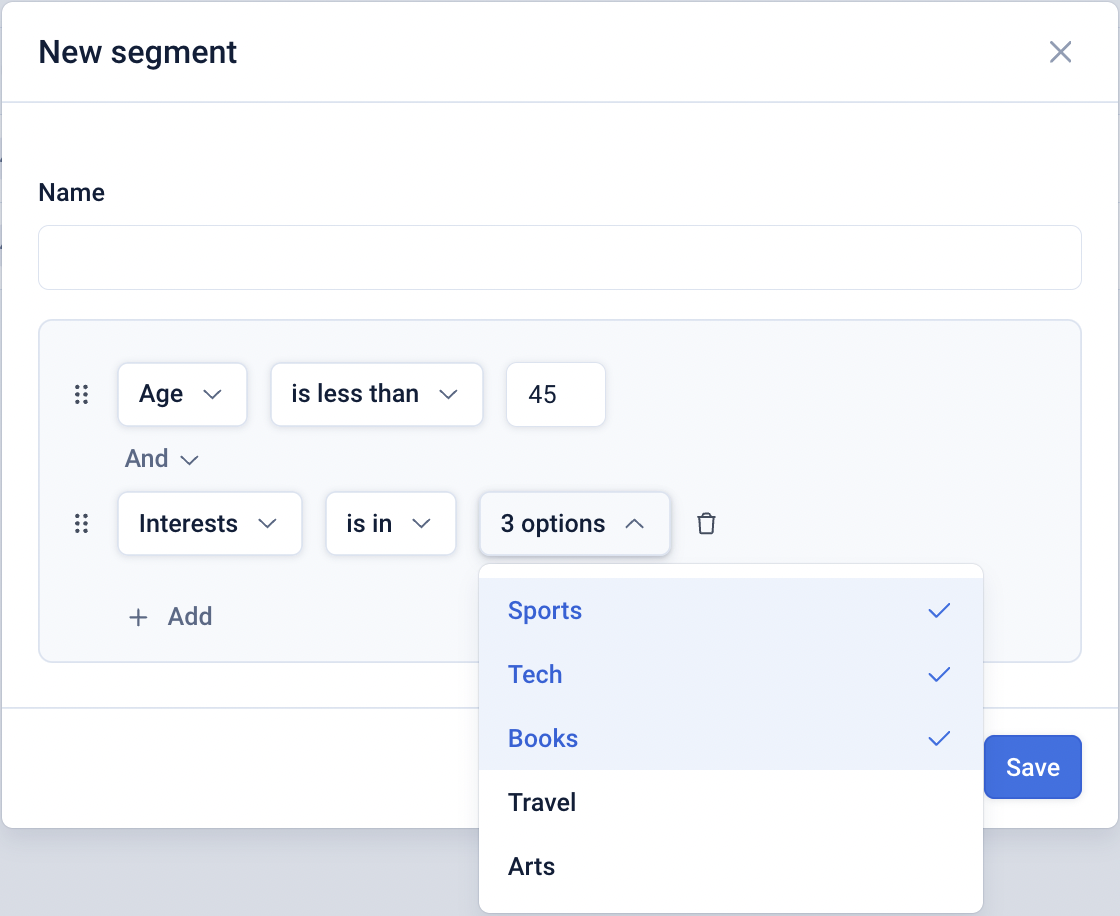Click the trash icon to delete Interests rule
The height and width of the screenshot is (916, 1120).
click(x=706, y=524)
